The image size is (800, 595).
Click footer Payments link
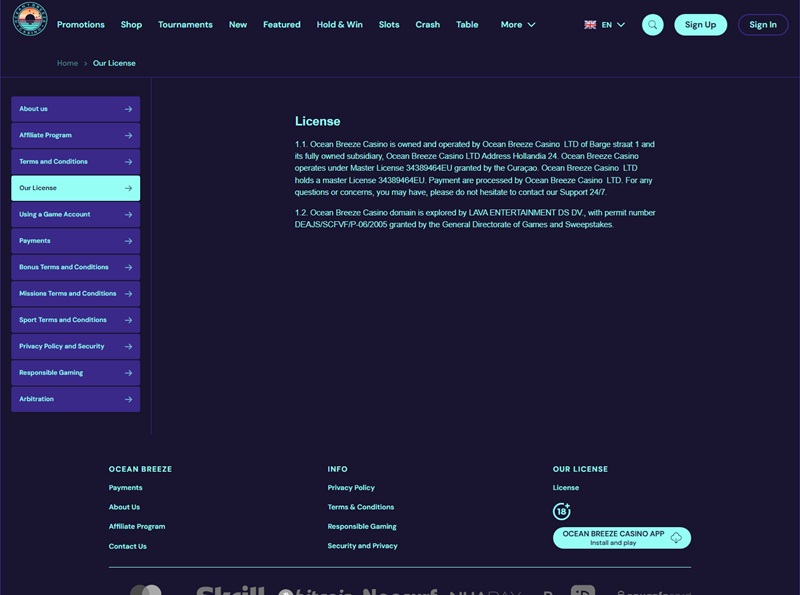point(126,488)
